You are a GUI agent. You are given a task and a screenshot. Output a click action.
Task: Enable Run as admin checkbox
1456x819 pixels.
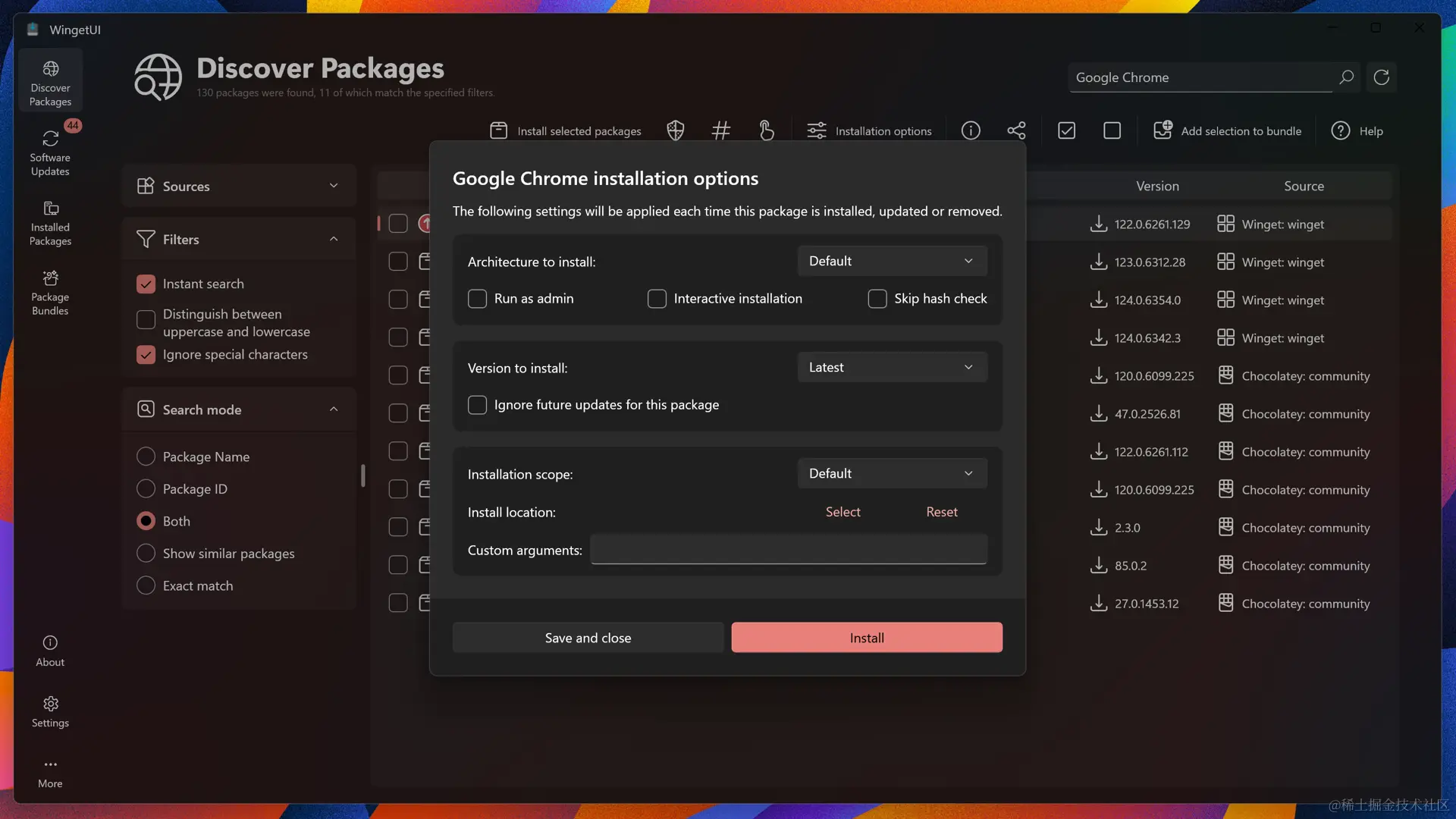coord(477,299)
